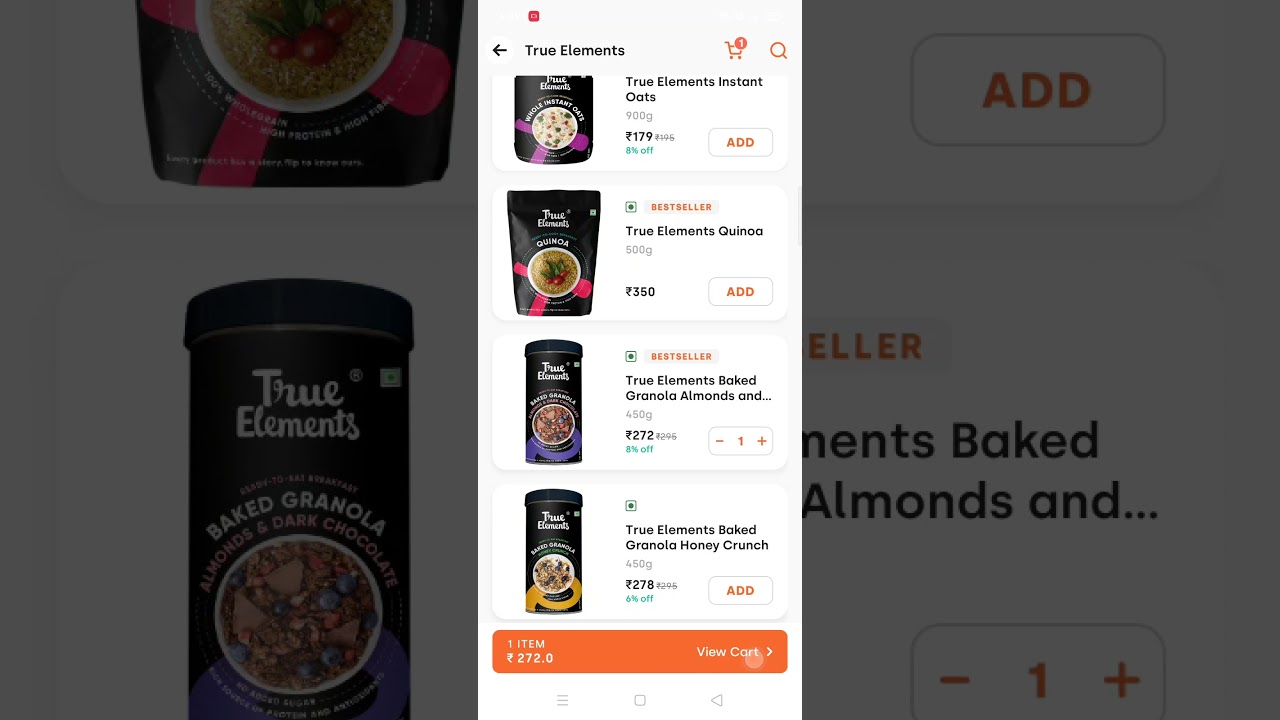Expand cart via View Cart chevron
Image resolution: width=1280 pixels, height=720 pixels.
pyautogui.click(x=769, y=652)
